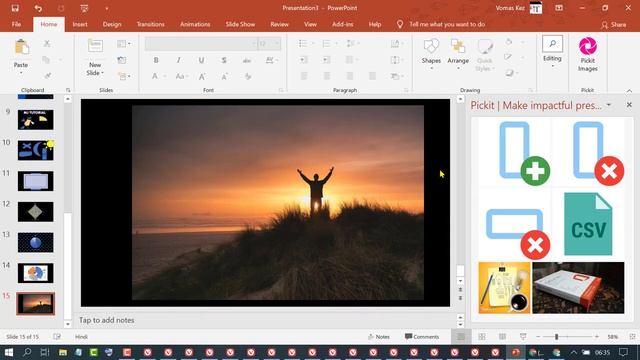The image size is (640, 360).
Task: Open the Windows notification center
Action: coord(623,352)
